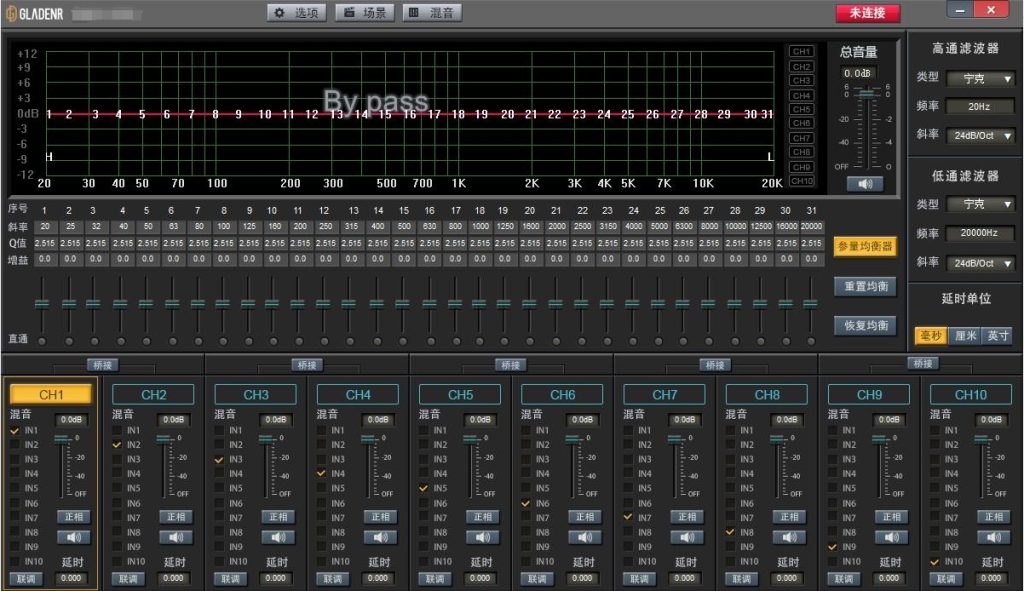This screenshot has width=1024, height=591.
Task: Show CH10 curve via graph legend button
Action: point(801,181)
